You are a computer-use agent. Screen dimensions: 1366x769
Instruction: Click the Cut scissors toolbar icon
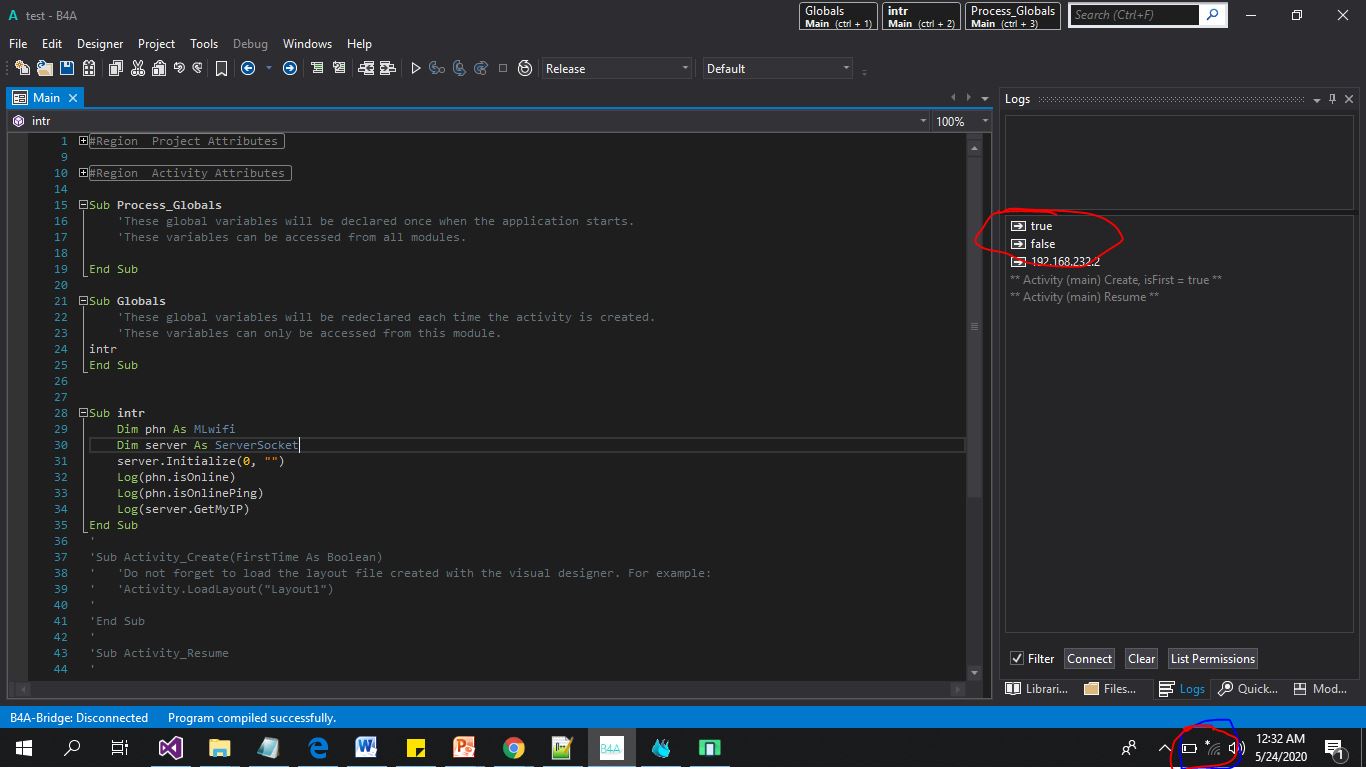click(137, 68)
